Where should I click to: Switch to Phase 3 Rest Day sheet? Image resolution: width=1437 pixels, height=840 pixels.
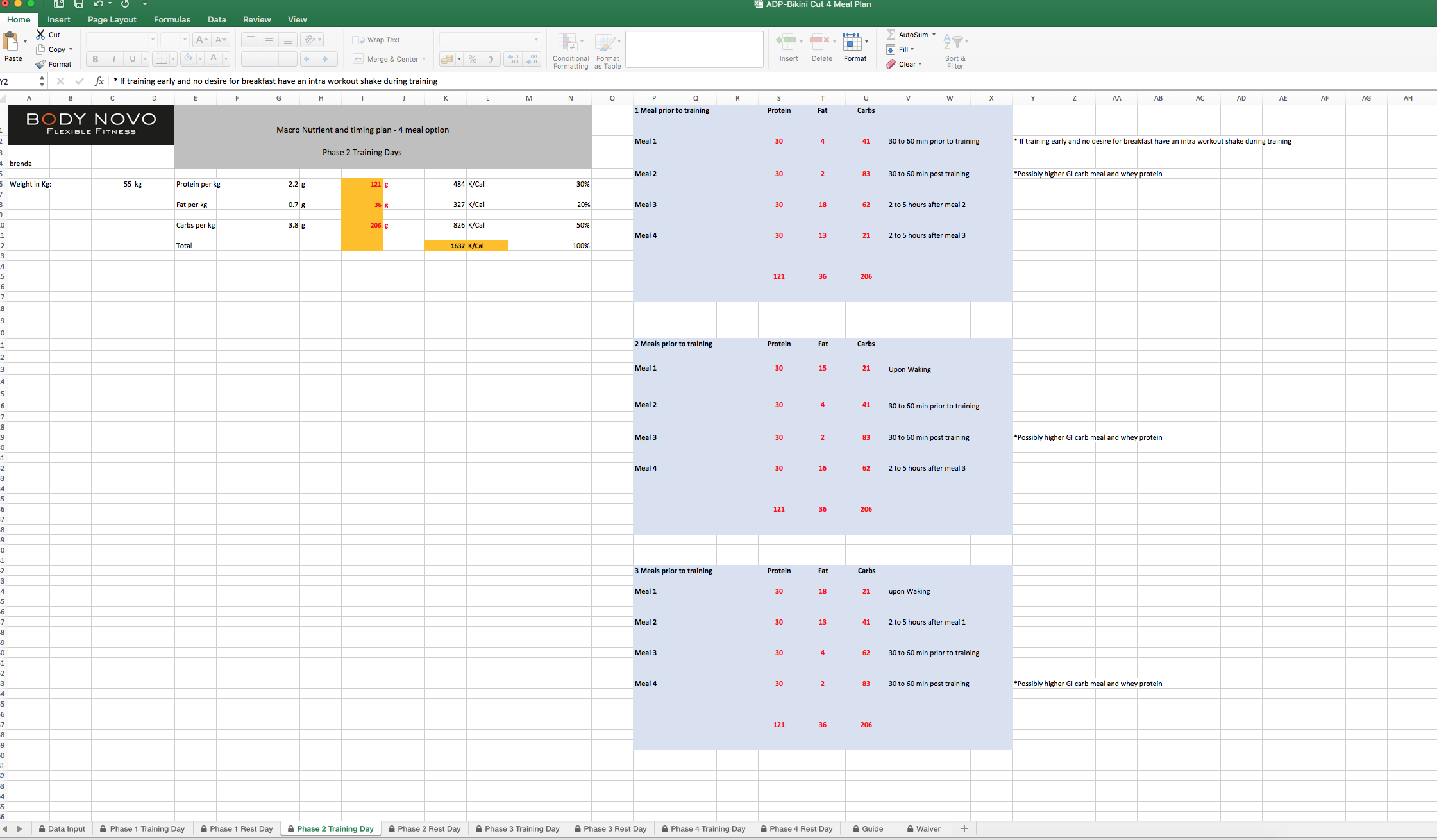pos(610,828)
